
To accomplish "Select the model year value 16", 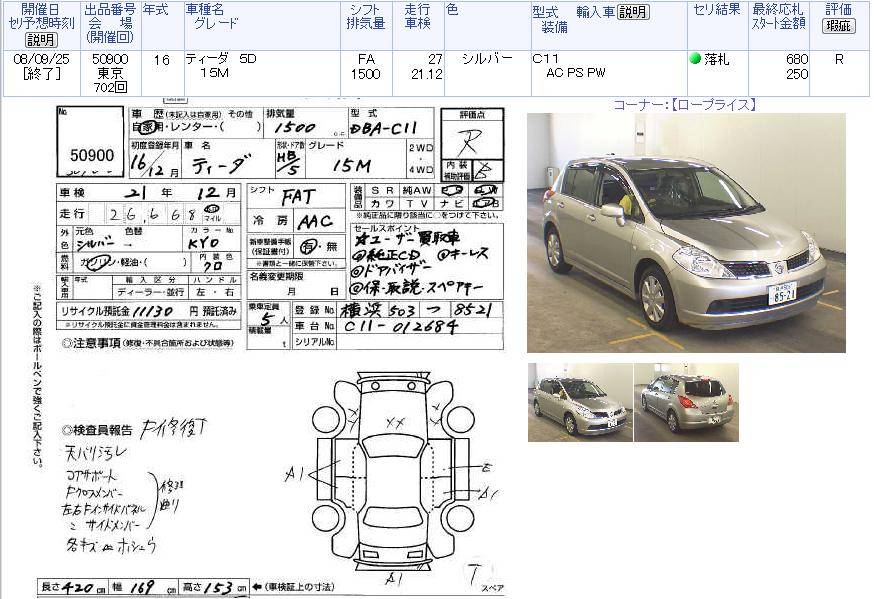I will pyautogui.click(x=162, y=59).
